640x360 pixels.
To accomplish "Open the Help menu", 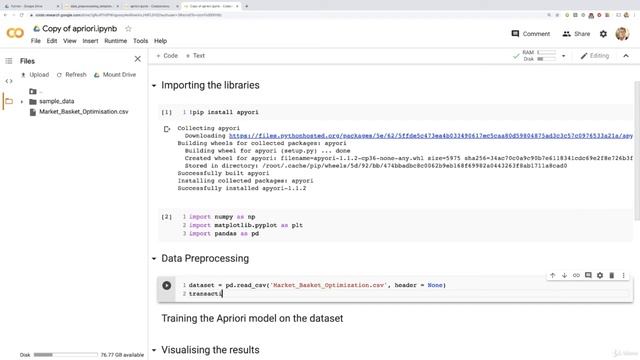I will click(160, 41).
